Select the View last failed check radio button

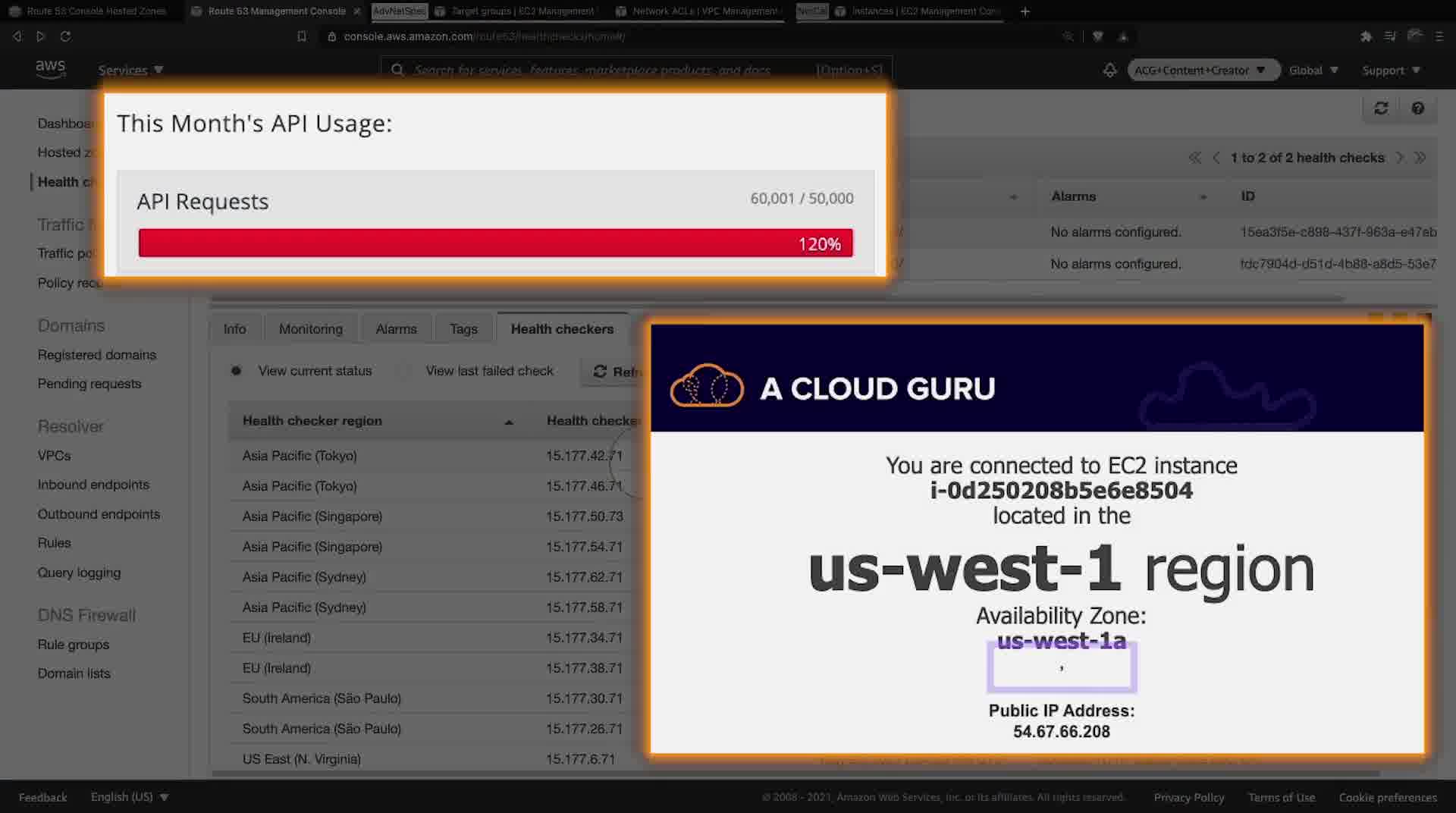pyautogui.click(x=405, y=371)
